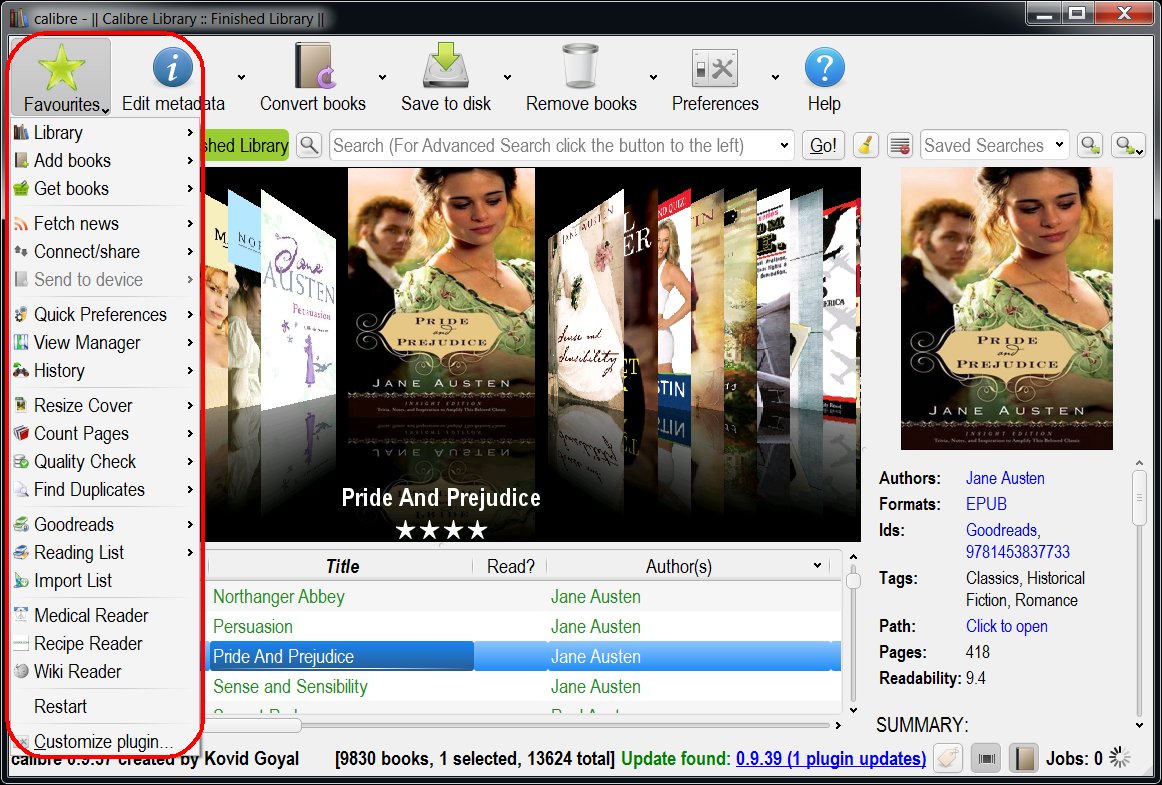Open the Author(s) column header dropdown
The width and height of the screenshot is (1162, 785).
(817, 566)
